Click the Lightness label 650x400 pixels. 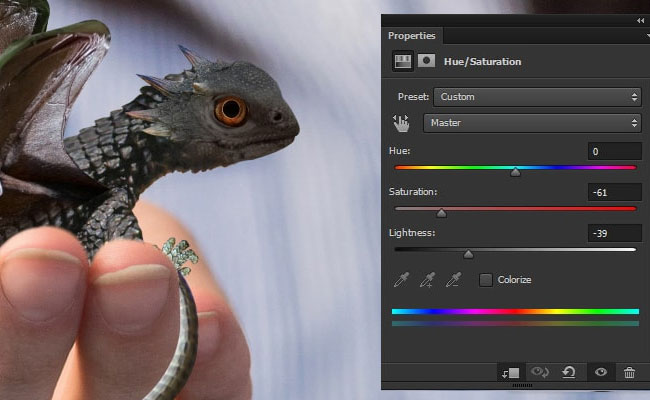412,233
